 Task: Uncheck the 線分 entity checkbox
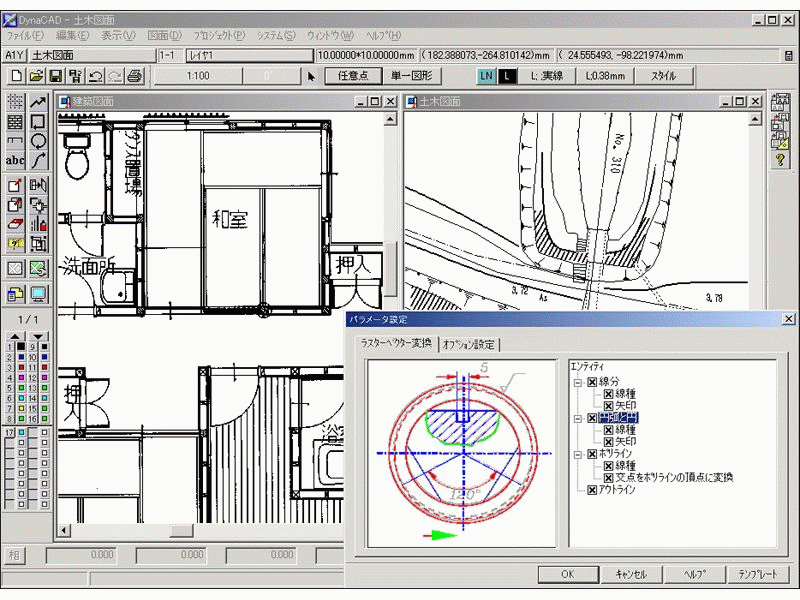592,381
